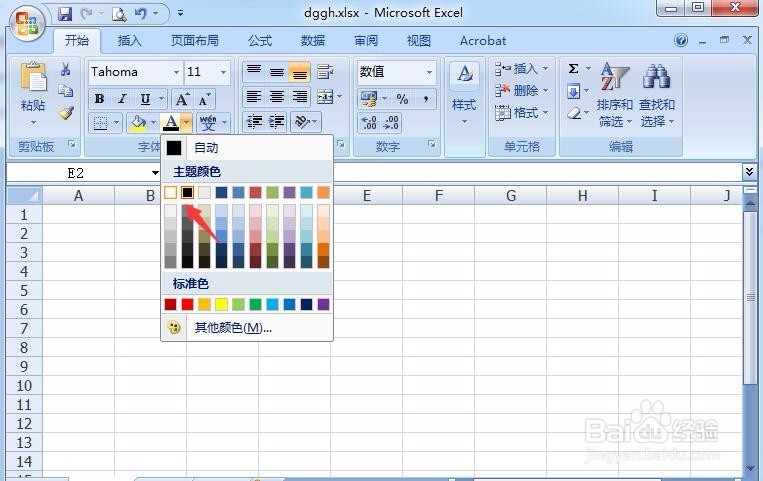Viewport: 763px width, 481px height.
Task: Open the phonetic guide wén icon
Action: (x=208, y=122)
